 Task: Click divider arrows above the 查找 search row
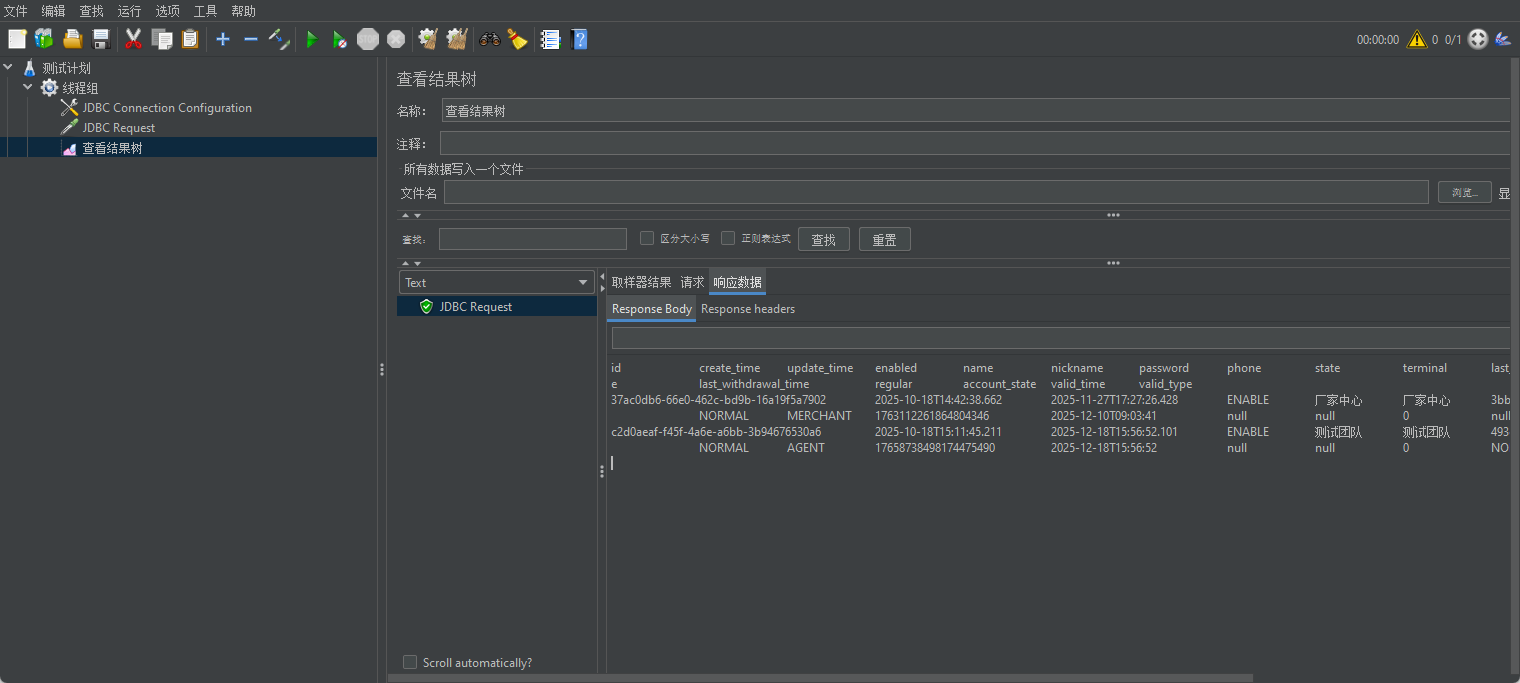coord(411,215)
